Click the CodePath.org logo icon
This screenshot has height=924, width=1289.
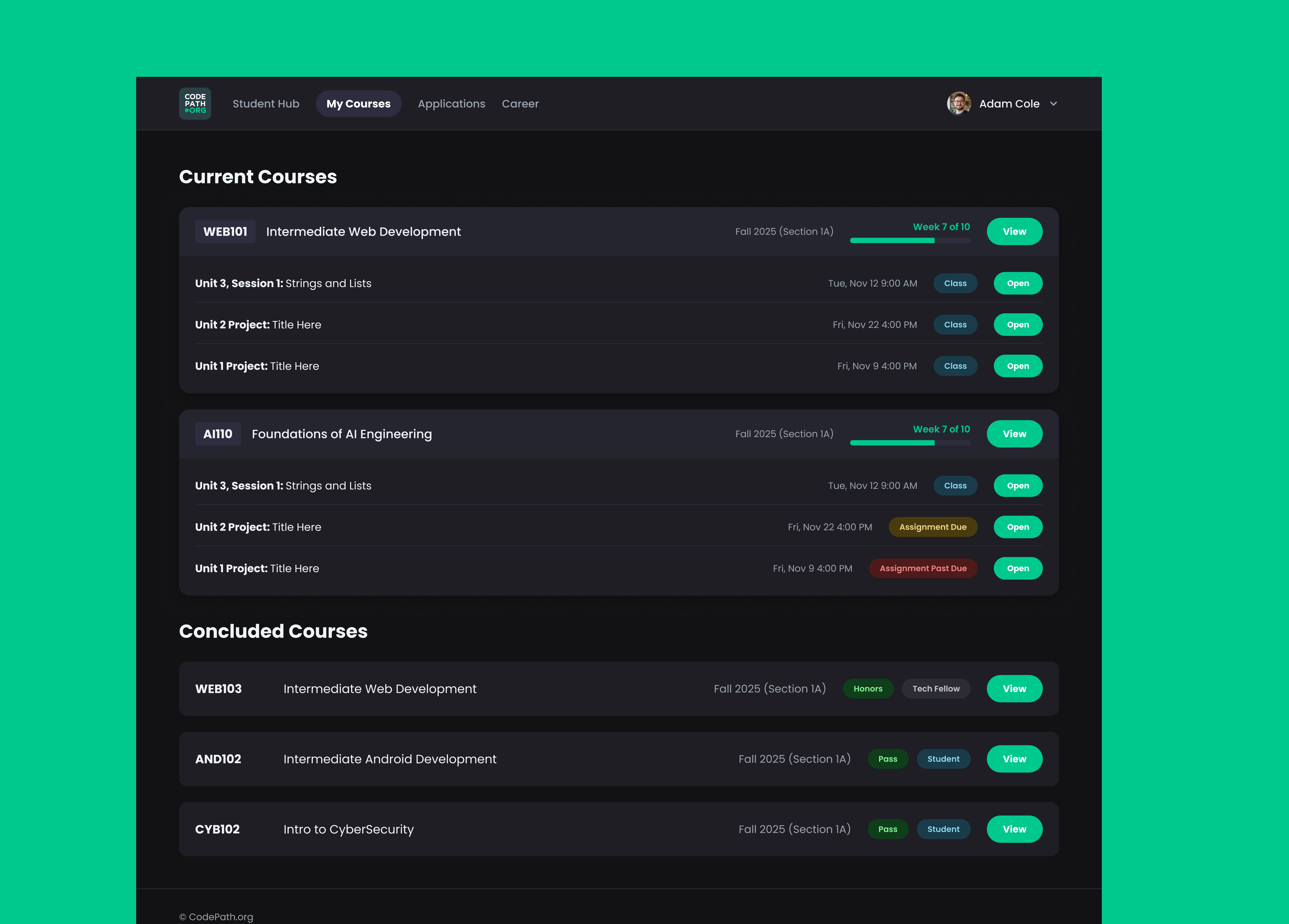195,103
